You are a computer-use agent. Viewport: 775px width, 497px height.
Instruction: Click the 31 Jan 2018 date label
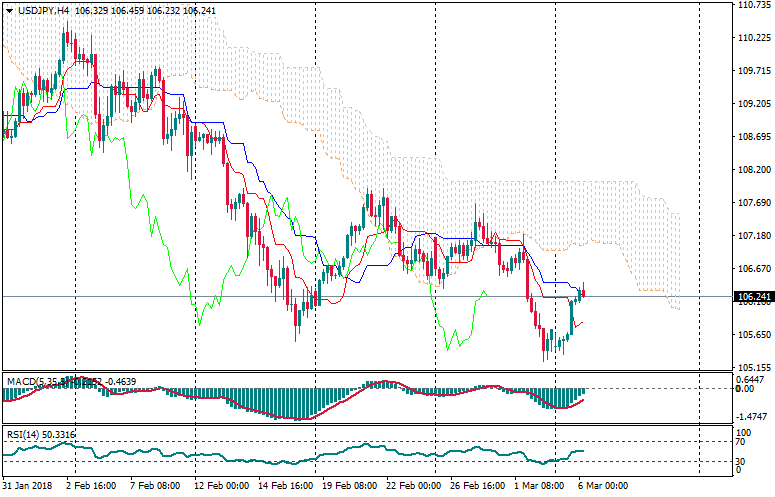(x=29, y=487)
